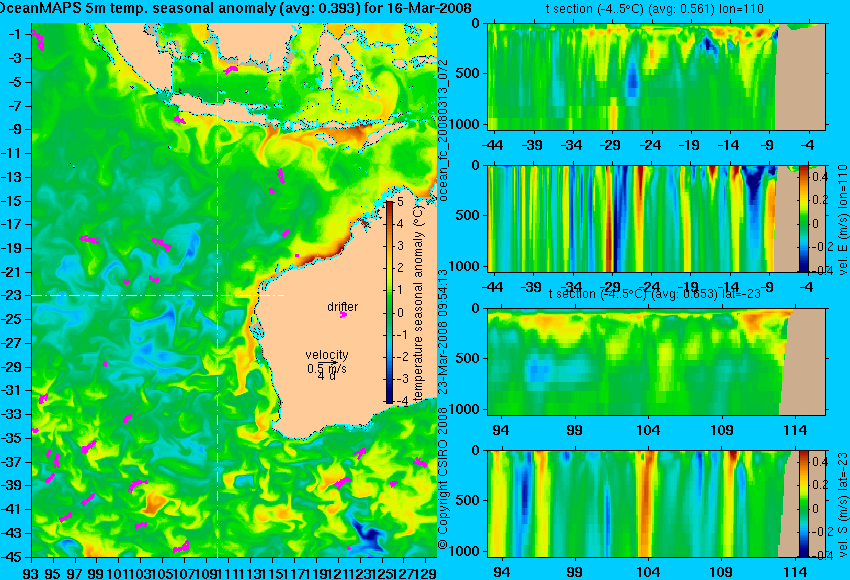Click the vel. S velocity color bar
850x580 pixels.
click(x=803, y=504)
